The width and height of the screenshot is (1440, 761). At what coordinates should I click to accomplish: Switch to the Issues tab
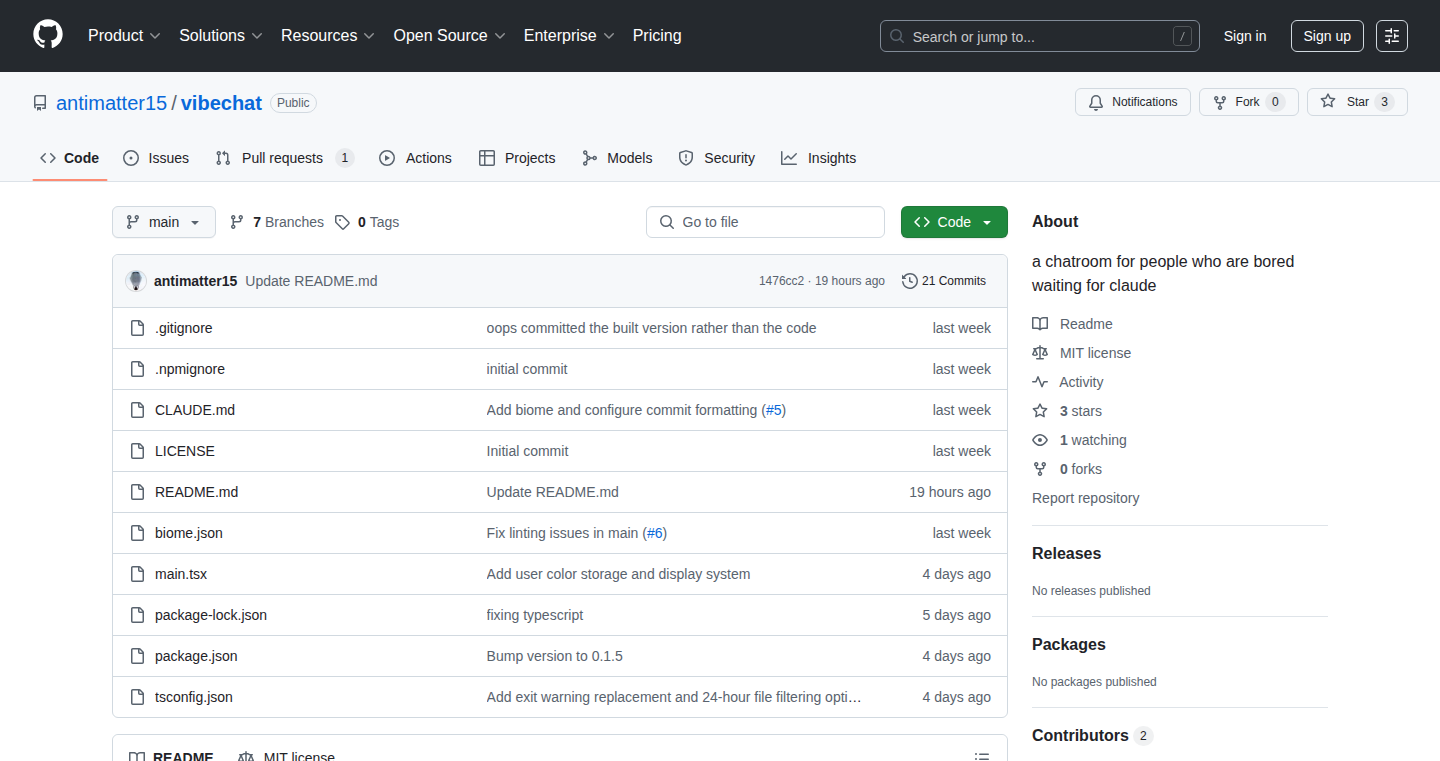pos(156,158)
